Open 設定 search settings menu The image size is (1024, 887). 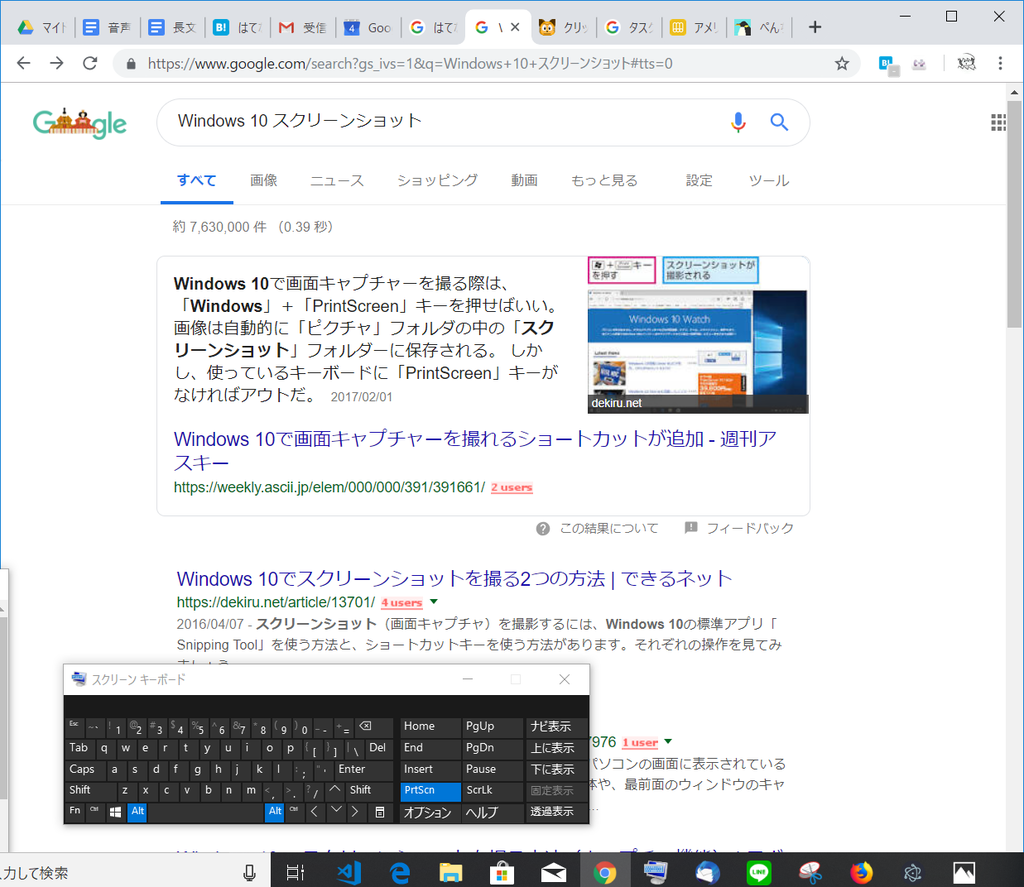pyautogui.click(x=699, y=180)
